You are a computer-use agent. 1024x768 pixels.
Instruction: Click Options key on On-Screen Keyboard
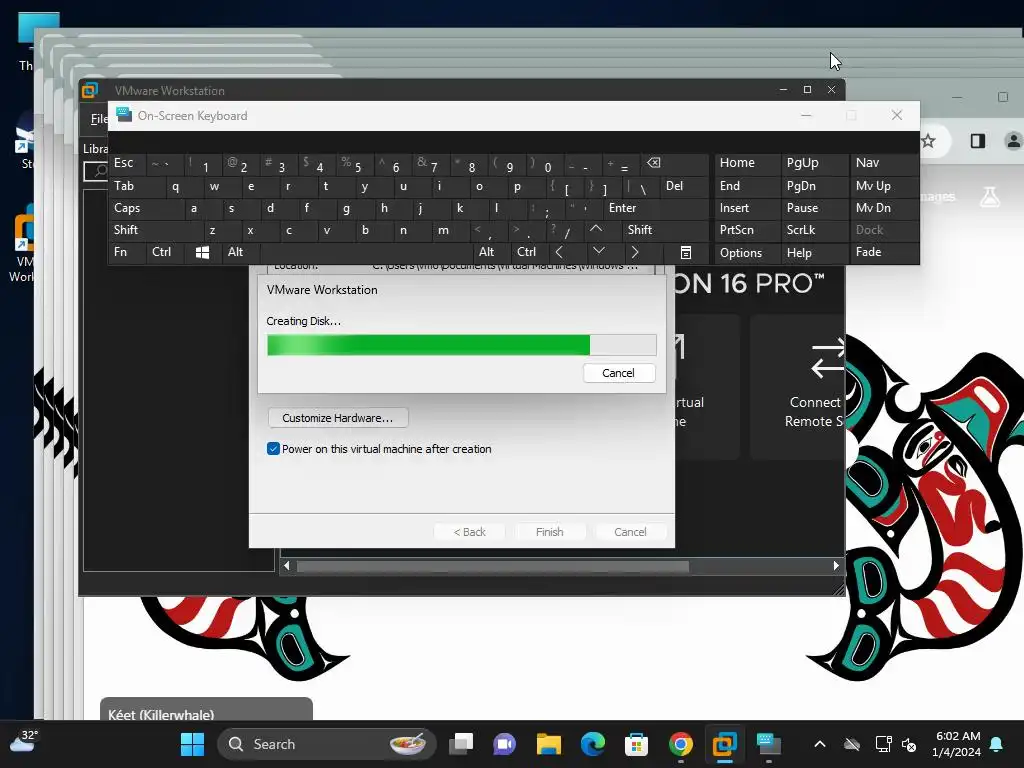(747, 252)
